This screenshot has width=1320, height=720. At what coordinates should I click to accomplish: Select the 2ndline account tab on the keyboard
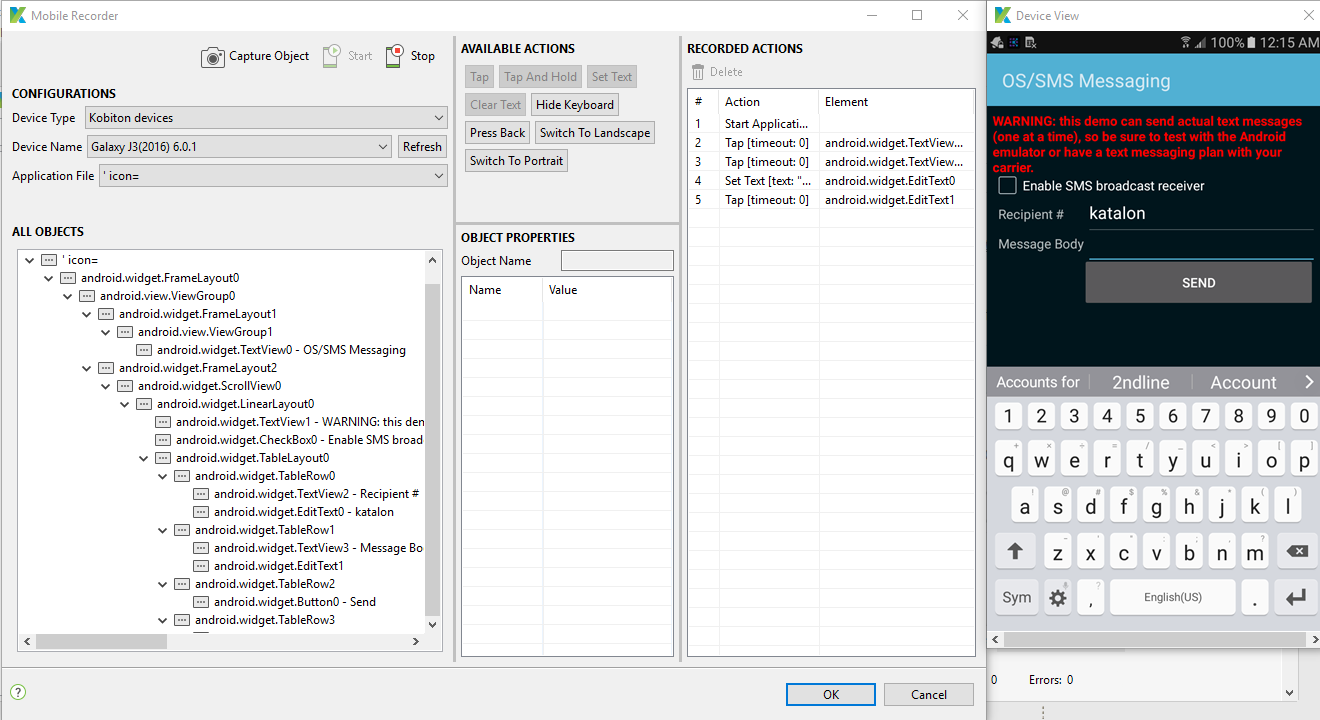click(1139, 381)
